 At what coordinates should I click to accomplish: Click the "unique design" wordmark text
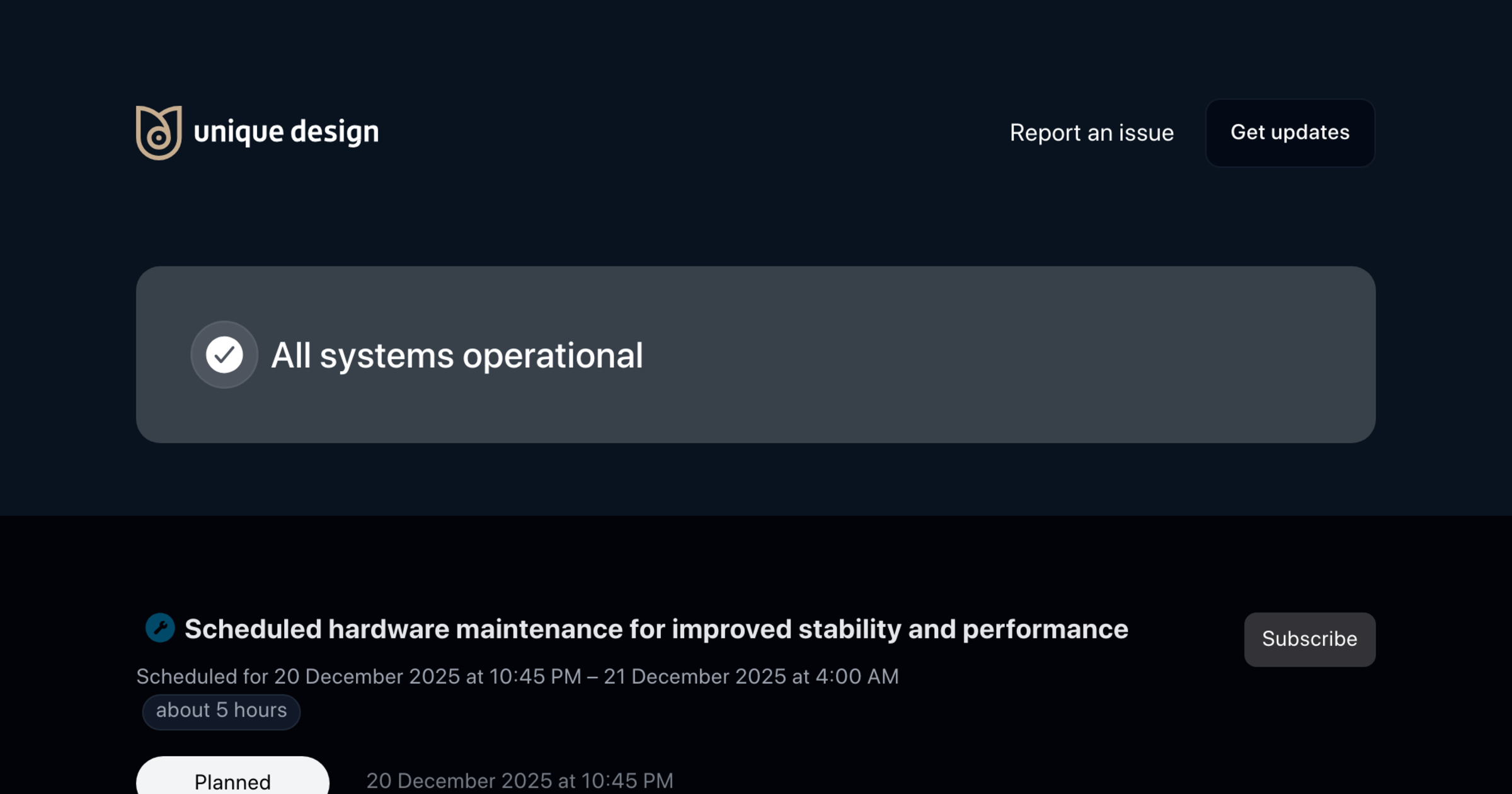tap(286, 132)
